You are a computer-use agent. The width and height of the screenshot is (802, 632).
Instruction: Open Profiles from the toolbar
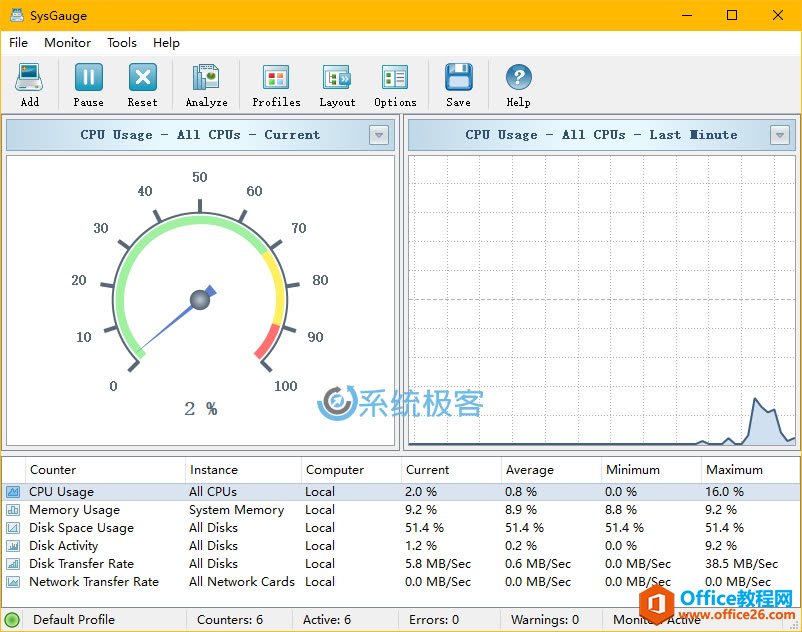(x=276, y=78)
